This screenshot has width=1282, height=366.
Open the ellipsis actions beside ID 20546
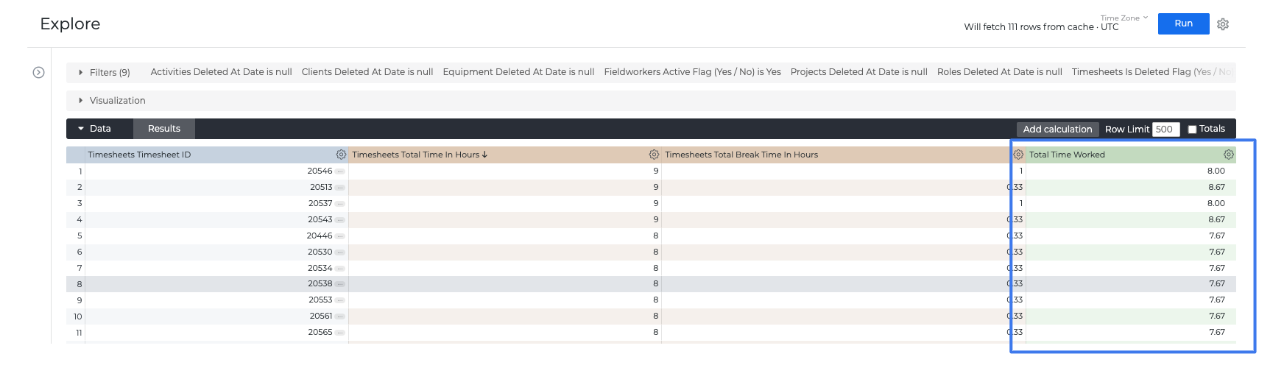tap(340, 171)
